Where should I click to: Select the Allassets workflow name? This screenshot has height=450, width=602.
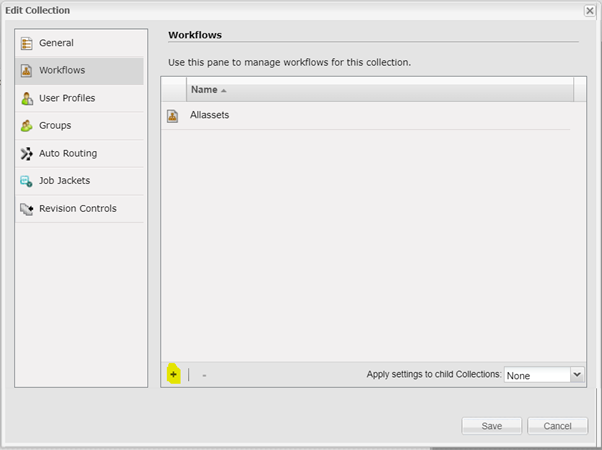[x=210, y=115]
